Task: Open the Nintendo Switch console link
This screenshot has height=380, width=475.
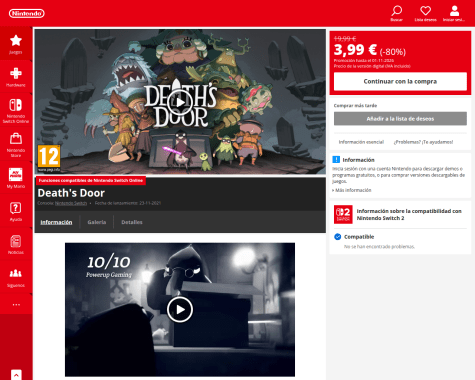Action: pos(71,203)
